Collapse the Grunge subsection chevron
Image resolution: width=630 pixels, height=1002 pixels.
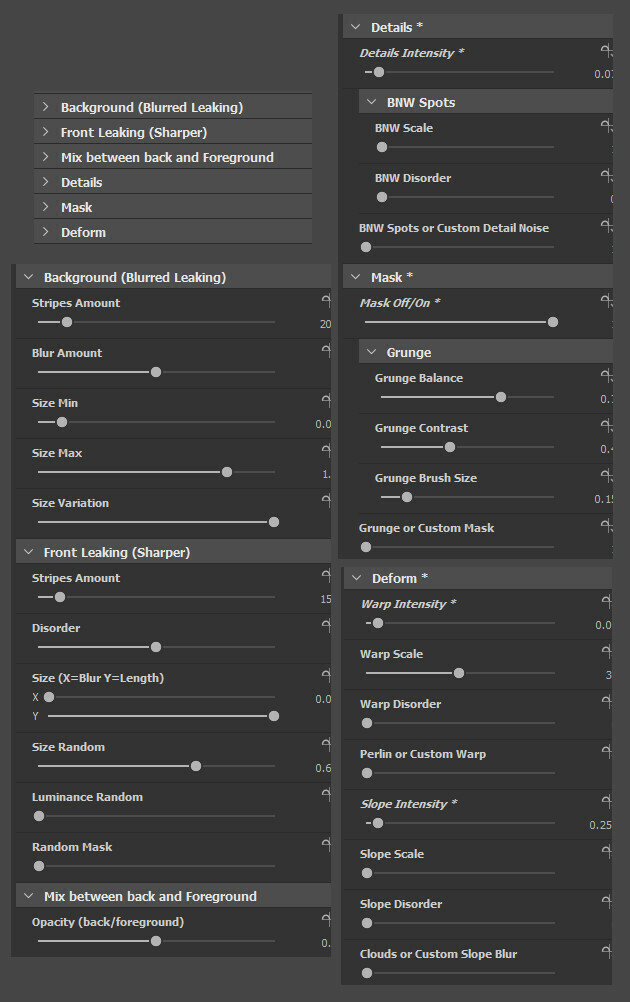pos(370,352)
